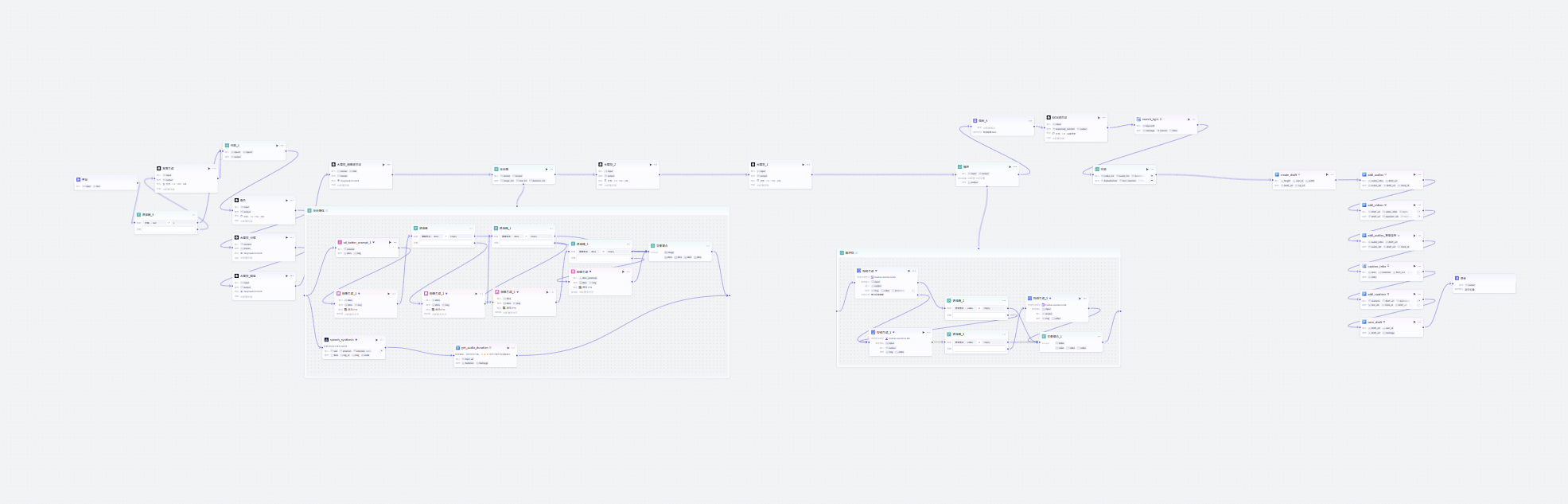
Task: Run the search_bgm node
Action: click(1189, 119)
